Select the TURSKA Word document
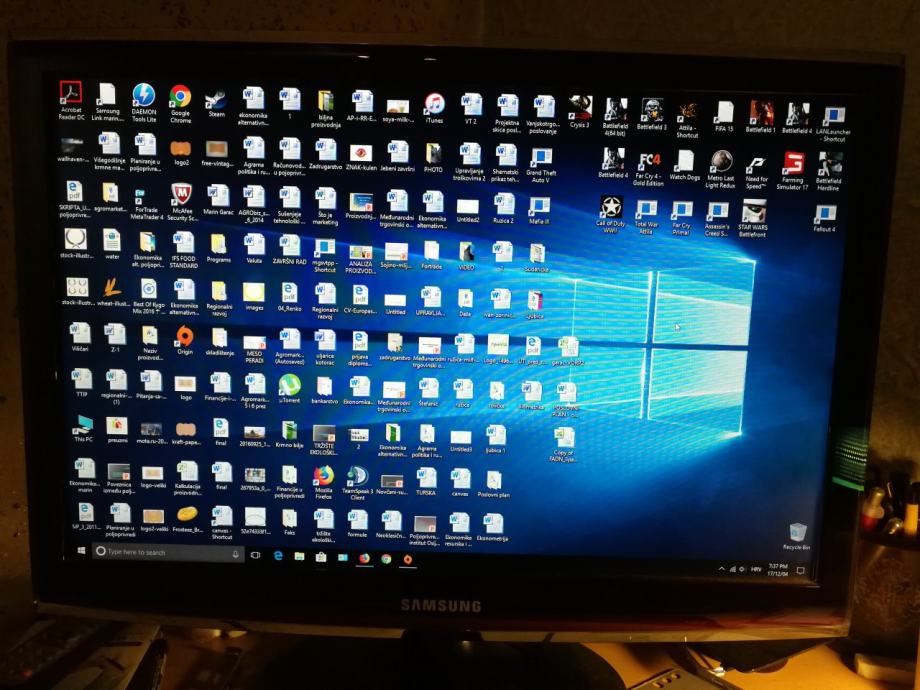Image resolution: width=920 pixels, height=690 pixels. (x=426, y=482)
